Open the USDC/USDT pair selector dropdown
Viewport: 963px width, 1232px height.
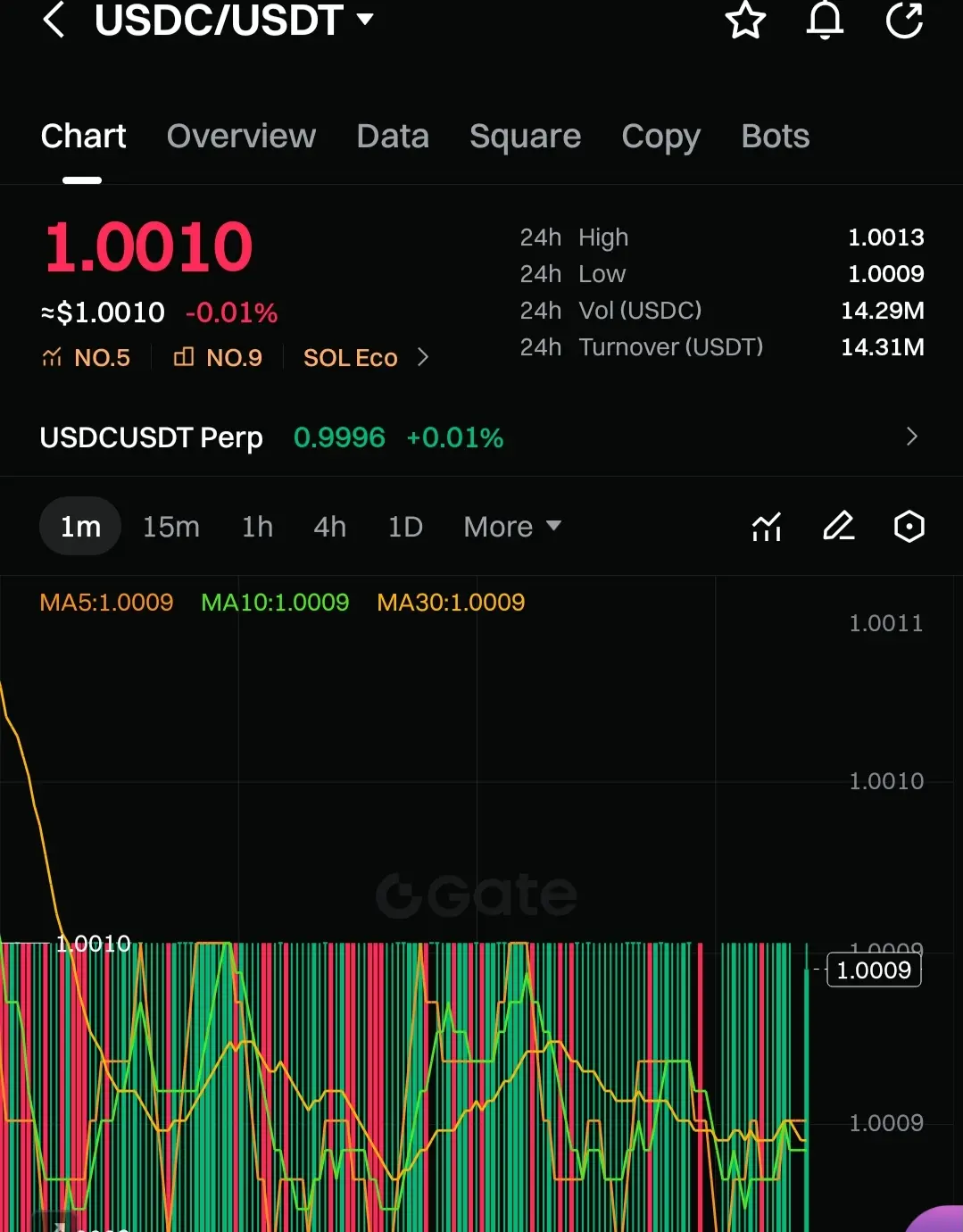pyautogui.click(x=234, y=20)
